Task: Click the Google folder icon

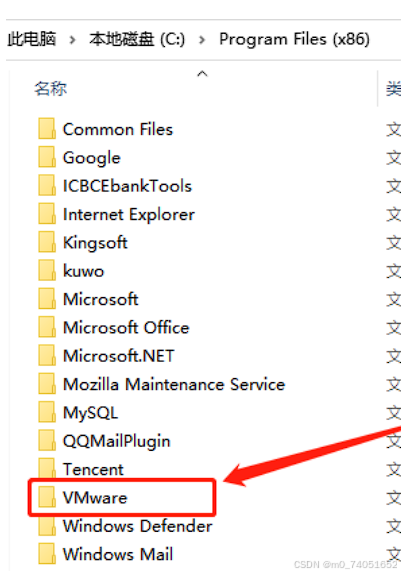Action: (x=47, y=158)
